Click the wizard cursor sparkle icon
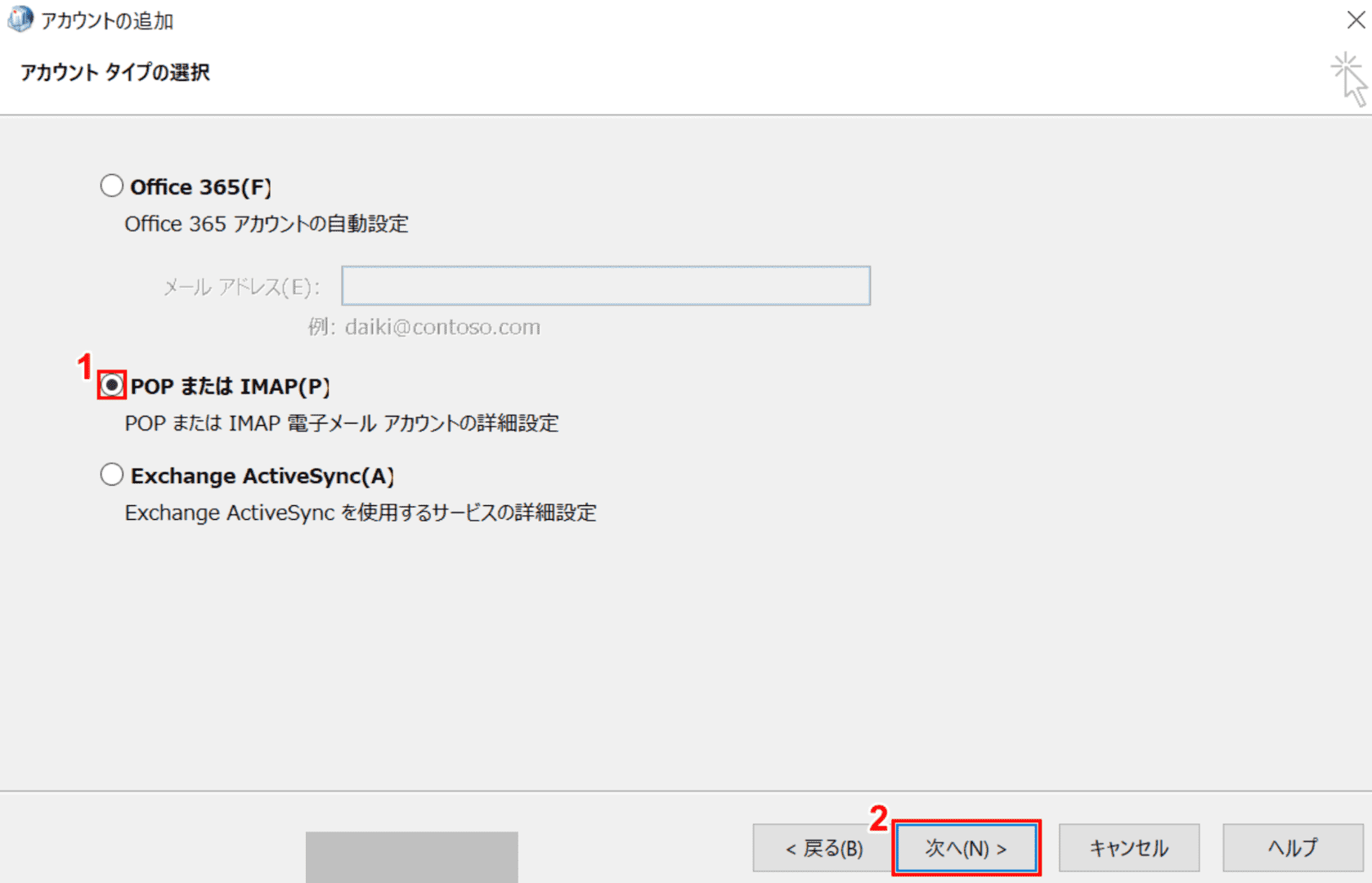The image size is (1372, 883). click(x=1349, y=79)
